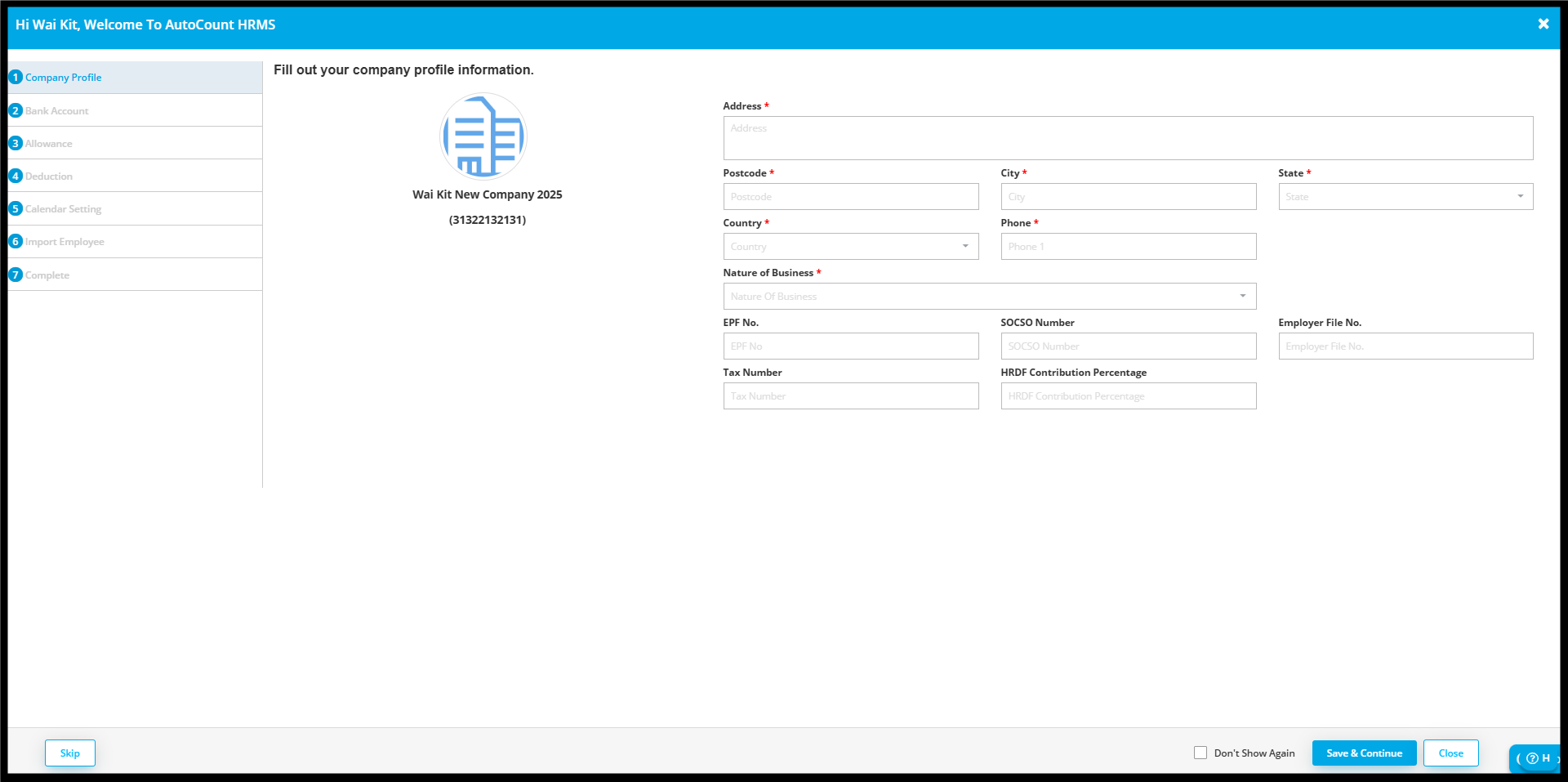Close the welcome wizard with the X icon
Screen dimensions: 1568x782
(x=1543, y=25)
